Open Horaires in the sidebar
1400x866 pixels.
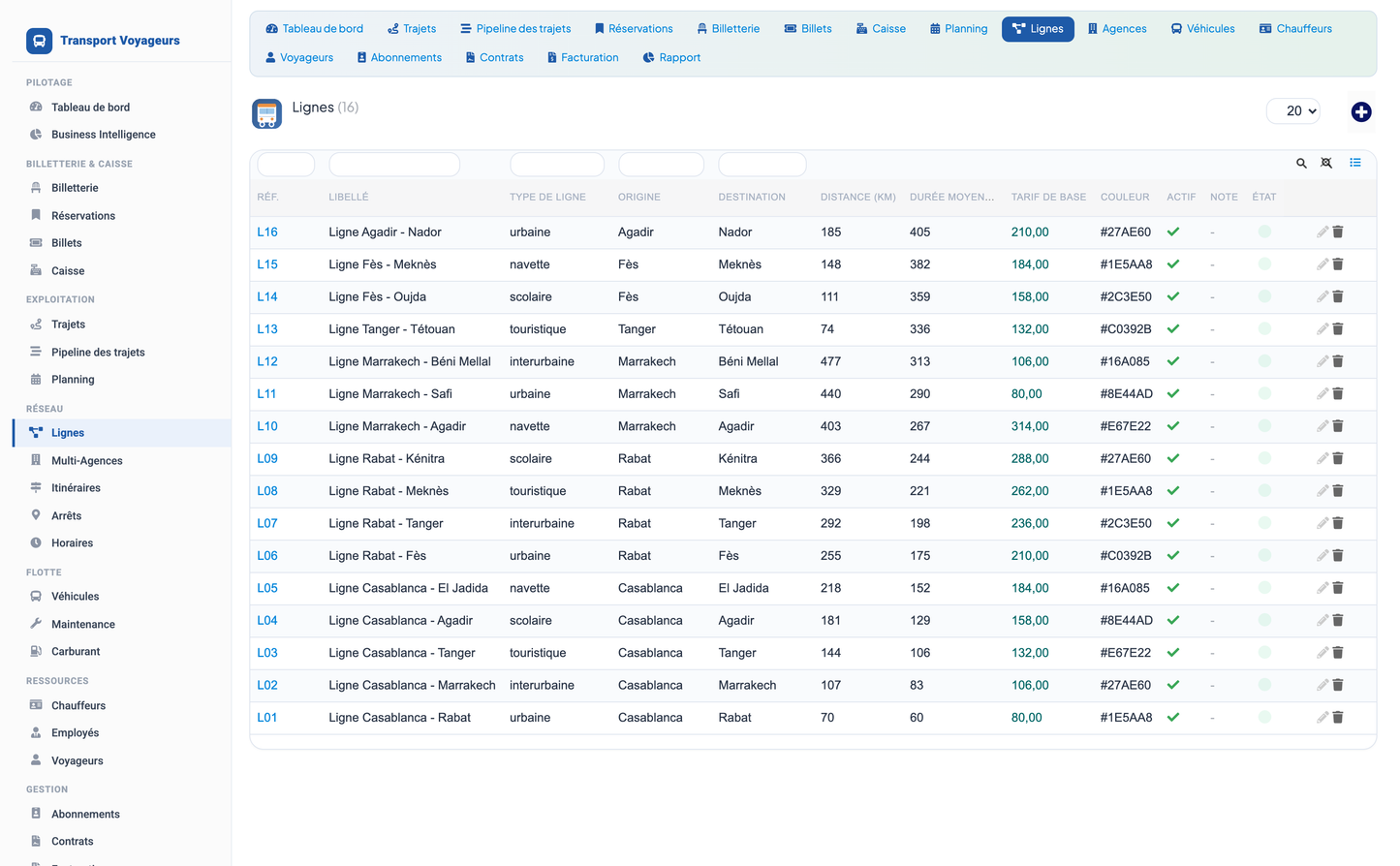[72, 543]
